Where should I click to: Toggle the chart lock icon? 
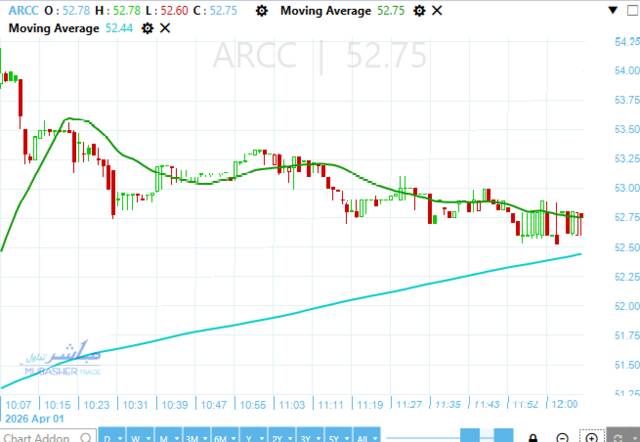coord(533,437)
